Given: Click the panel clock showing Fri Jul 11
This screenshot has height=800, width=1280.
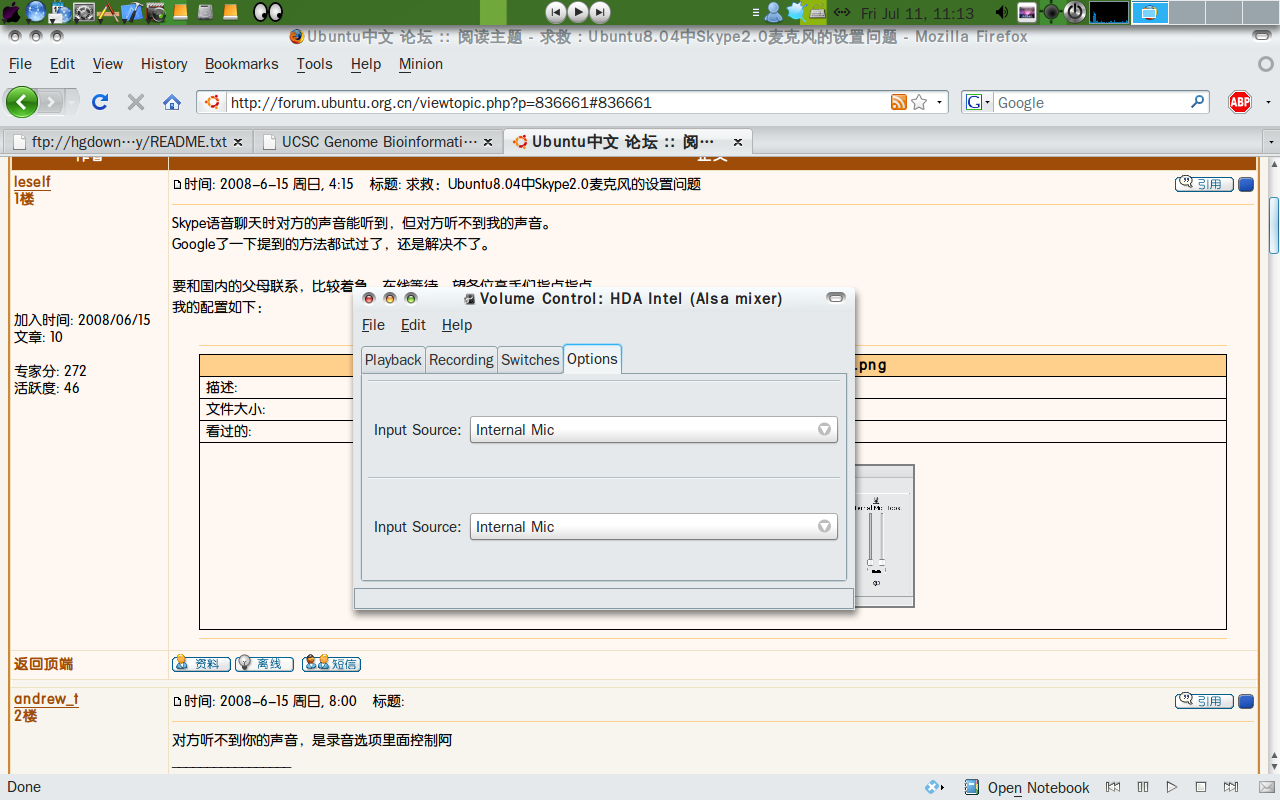Looking at the screenshot, I should 917,13.
